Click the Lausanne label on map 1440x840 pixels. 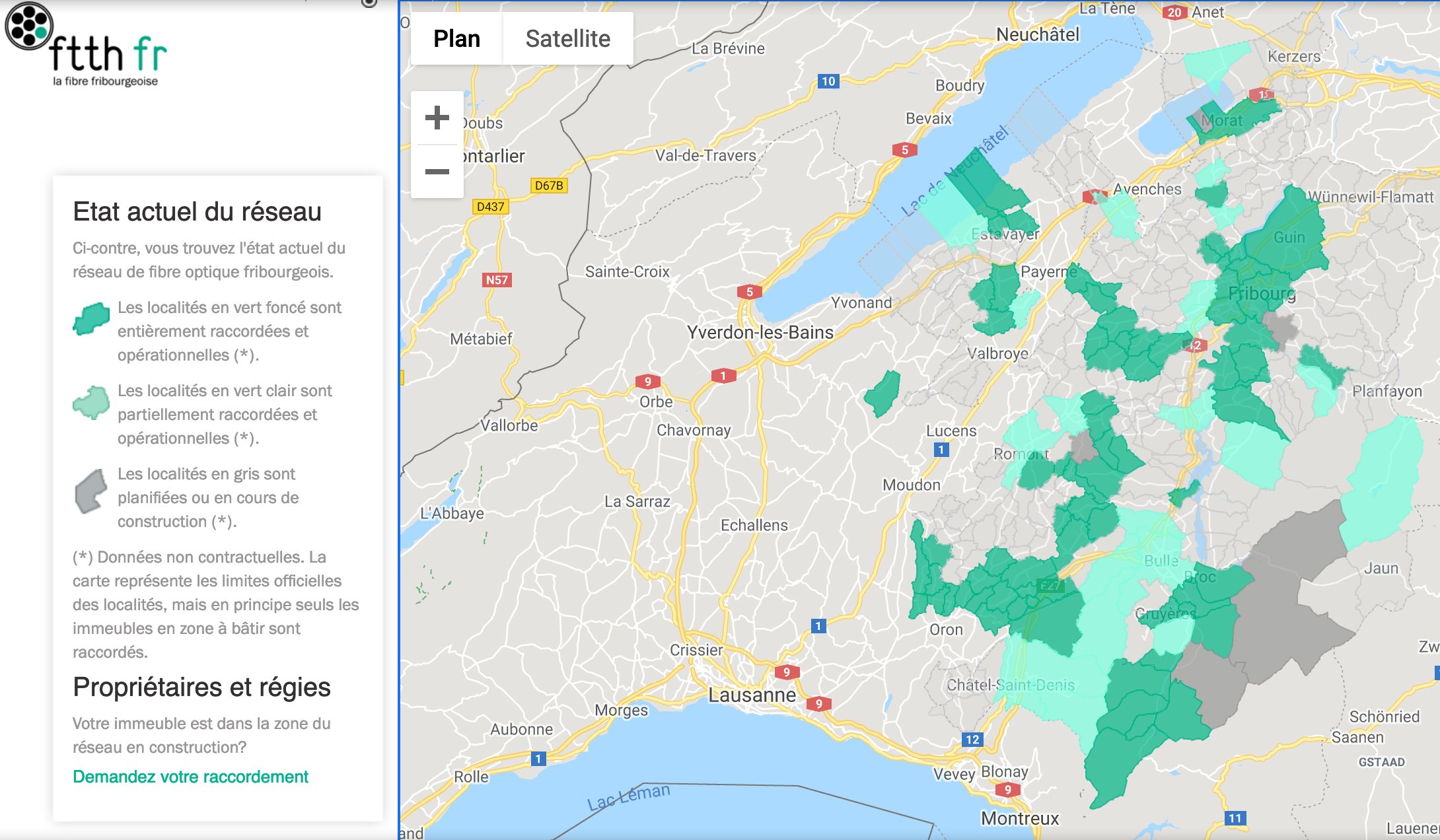pos(752,695)
